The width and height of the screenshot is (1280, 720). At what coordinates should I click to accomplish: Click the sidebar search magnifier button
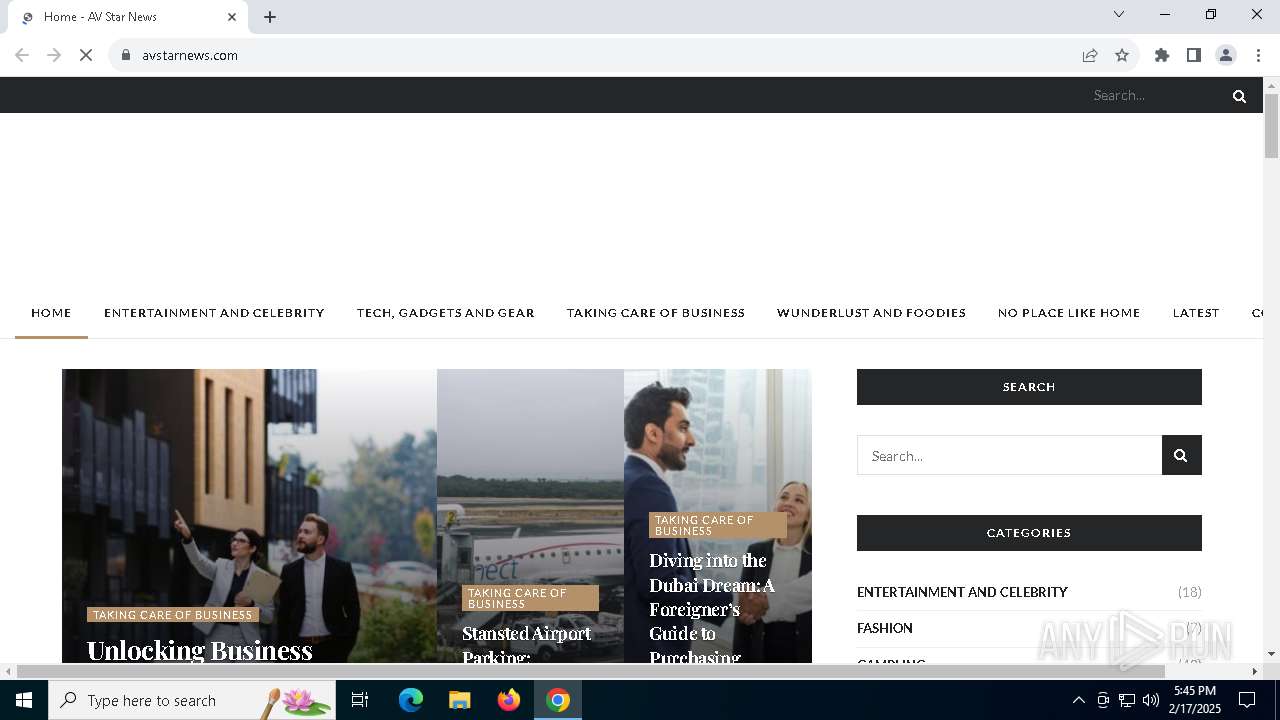(1181, 455)
